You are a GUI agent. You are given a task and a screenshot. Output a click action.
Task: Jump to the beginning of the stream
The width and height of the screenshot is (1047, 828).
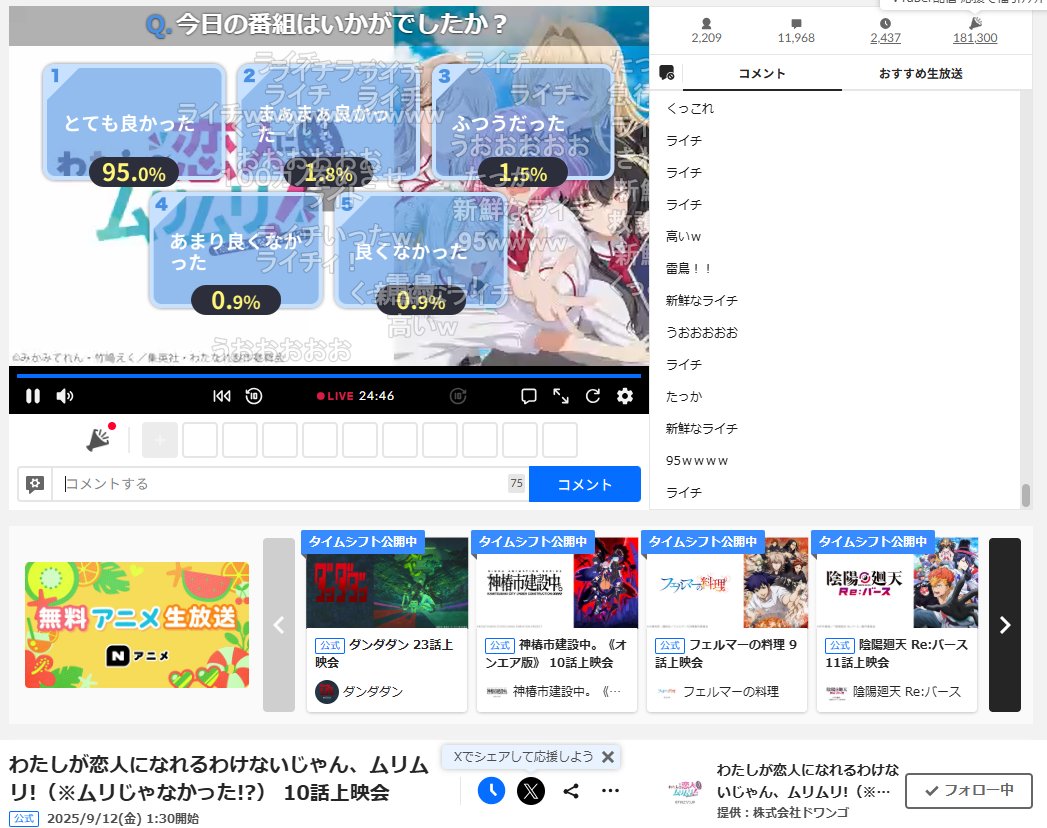point(222,396)
